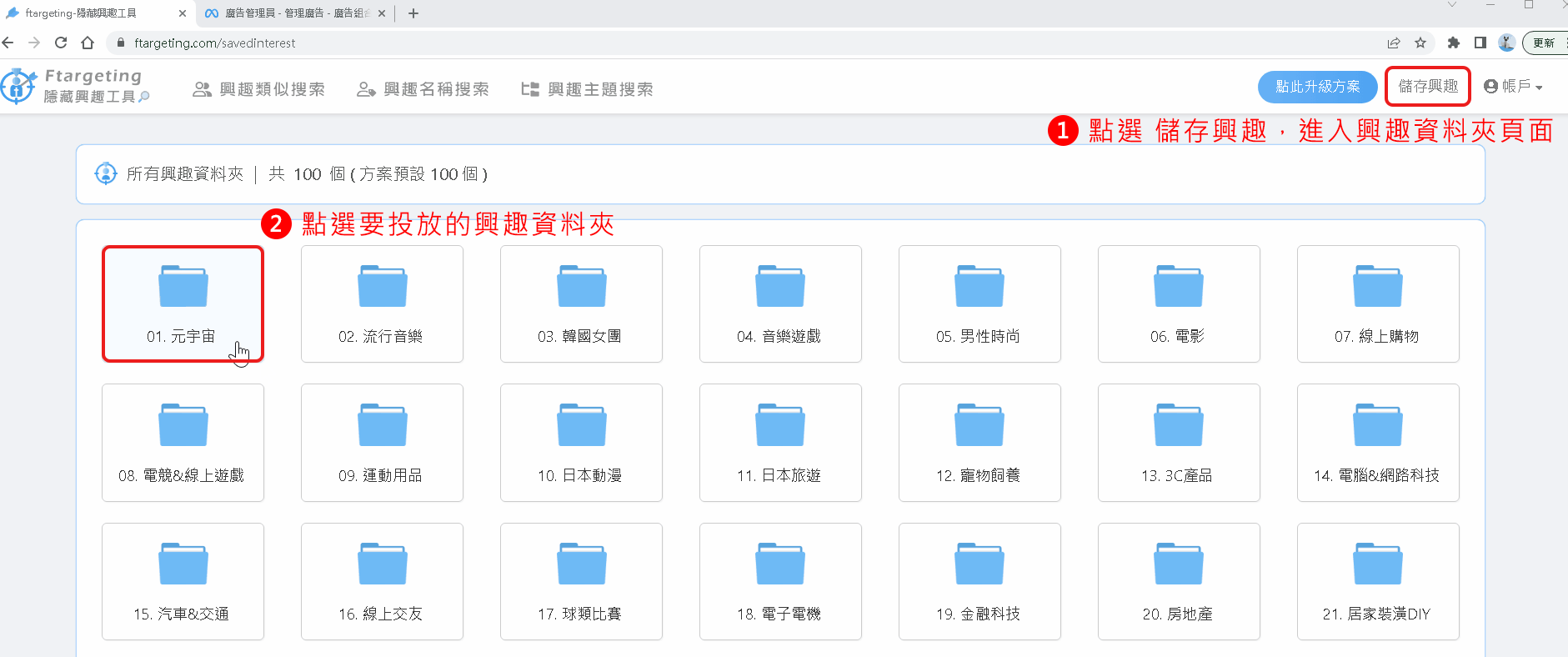Select the 01. 元宇宙 folder label

click(181, 336)
